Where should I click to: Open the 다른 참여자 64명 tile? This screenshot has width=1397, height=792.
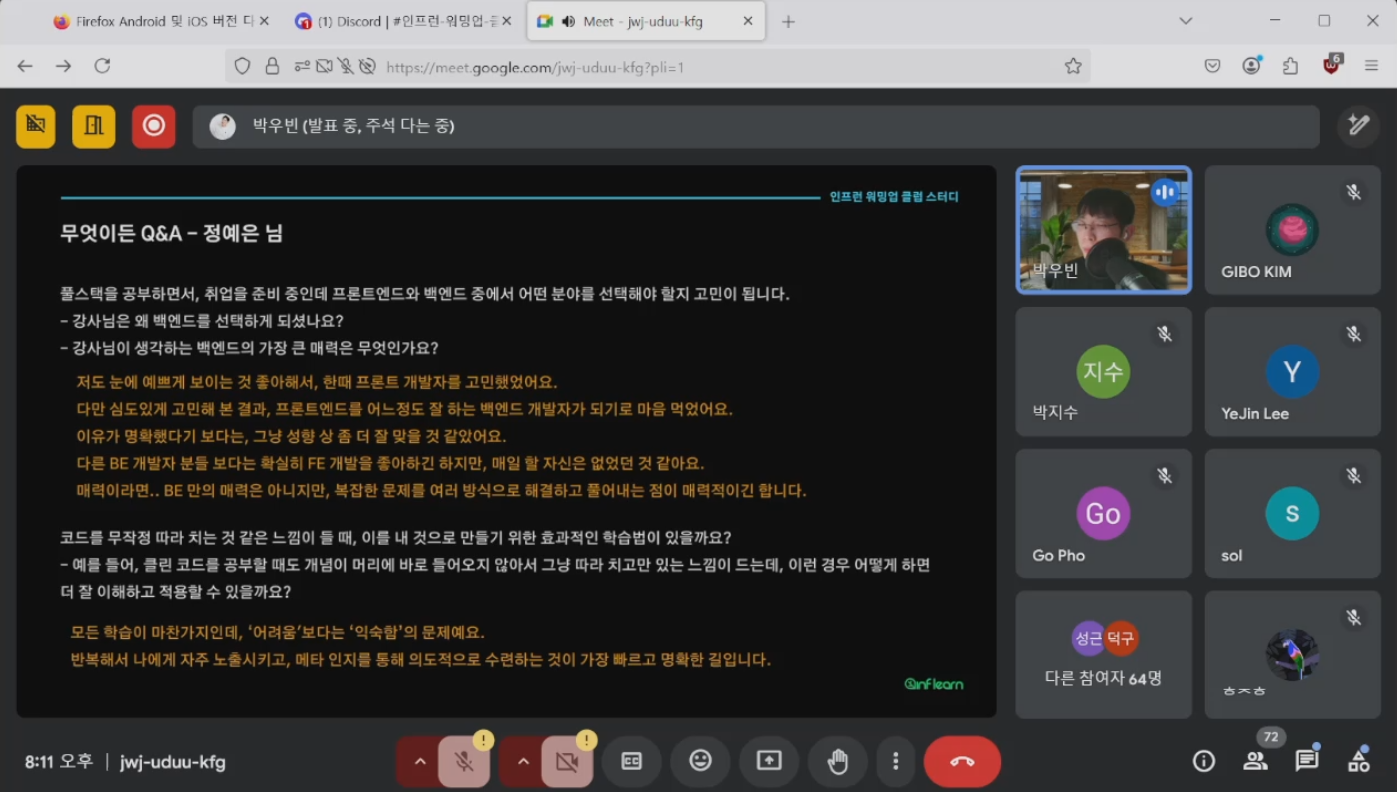(1104, 655)
